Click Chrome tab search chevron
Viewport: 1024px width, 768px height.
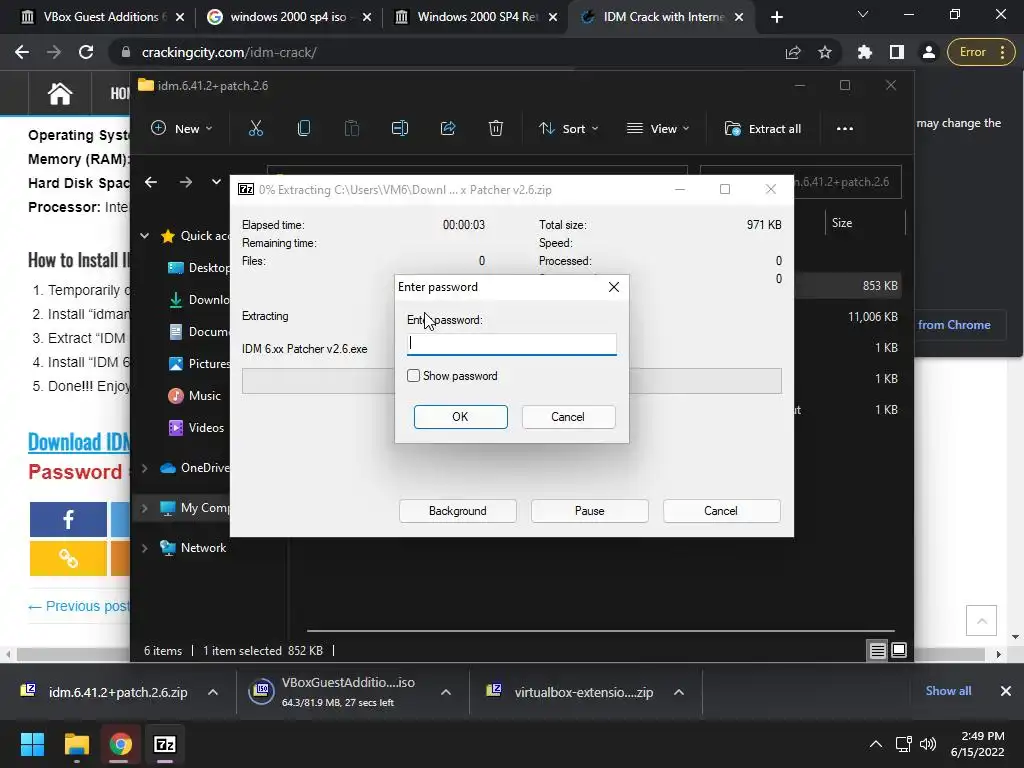[863, 14]
